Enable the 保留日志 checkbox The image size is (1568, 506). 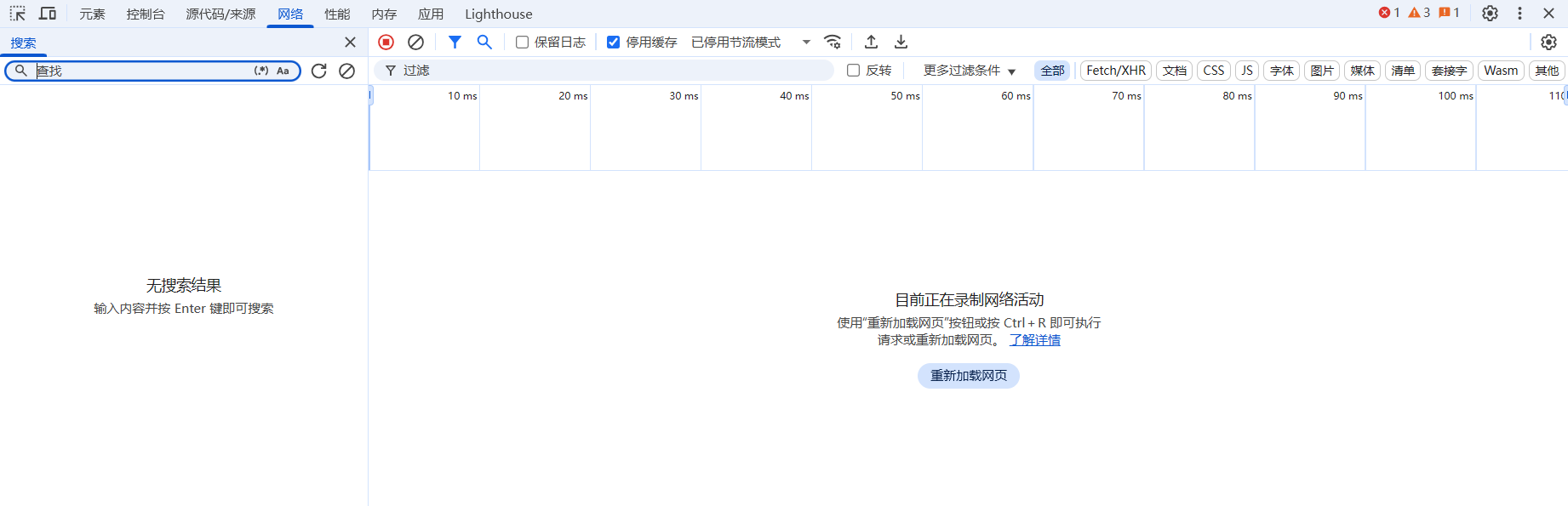coord(523,42)
